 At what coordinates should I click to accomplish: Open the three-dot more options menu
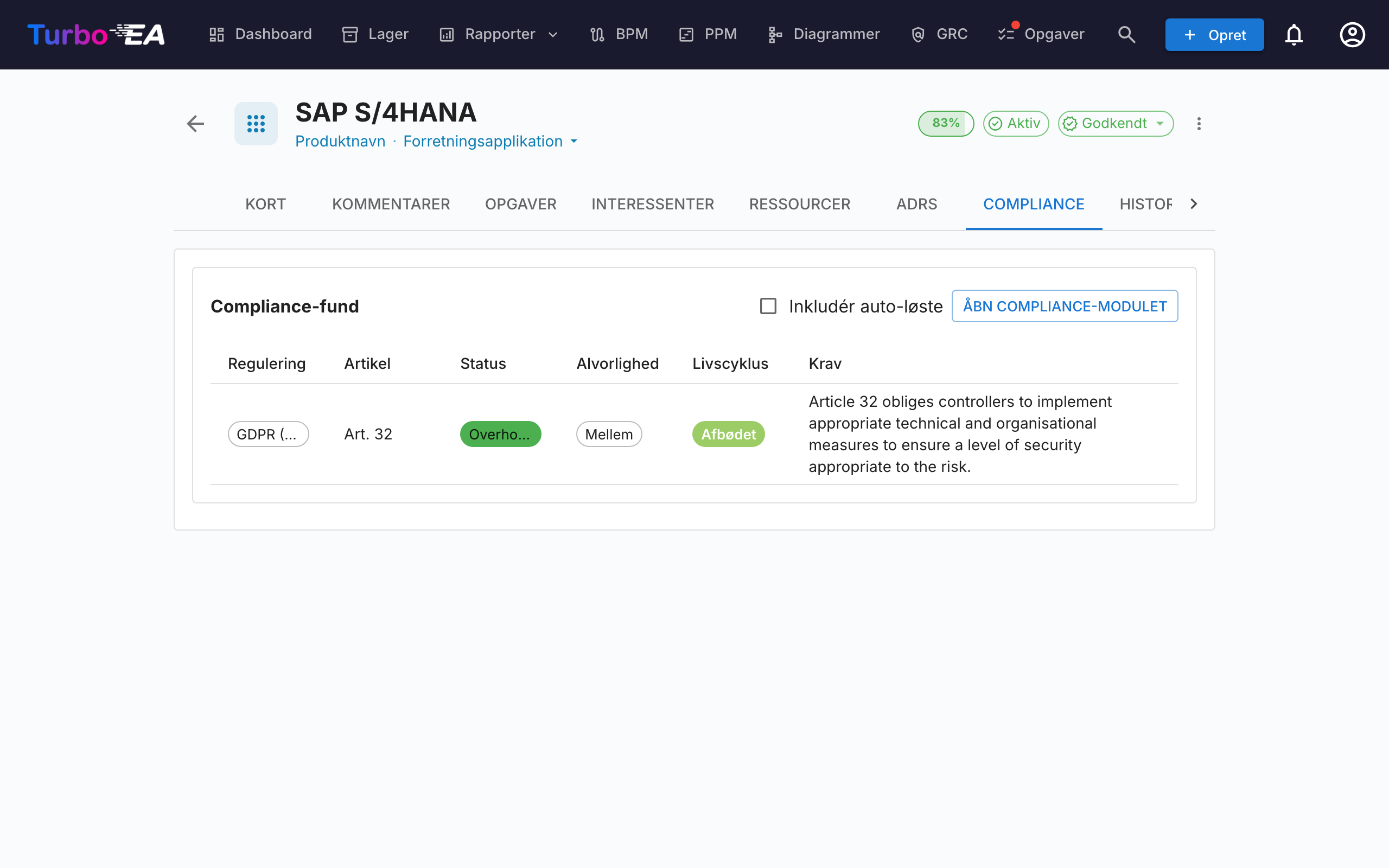(x=1199, y=124)
